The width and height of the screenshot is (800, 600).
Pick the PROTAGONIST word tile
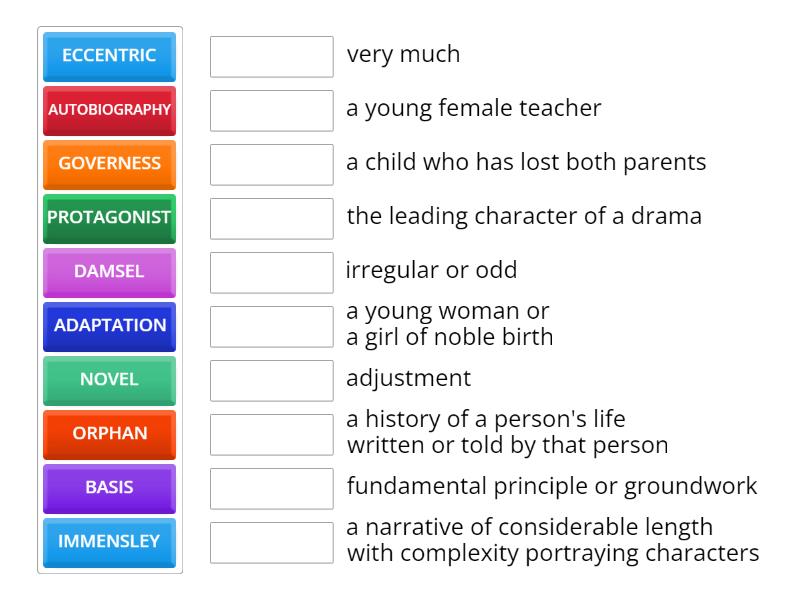point(108,218)
